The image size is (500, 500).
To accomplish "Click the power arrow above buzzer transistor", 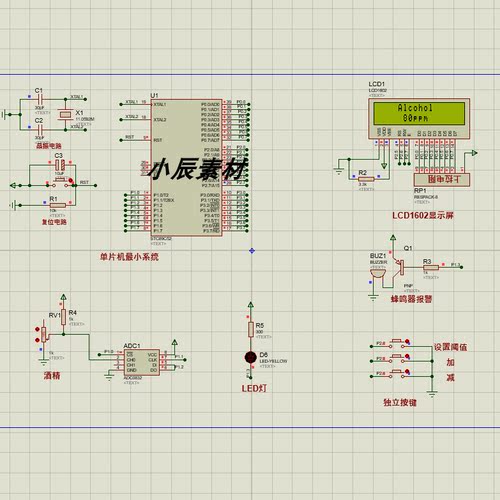I will point(393,238).
